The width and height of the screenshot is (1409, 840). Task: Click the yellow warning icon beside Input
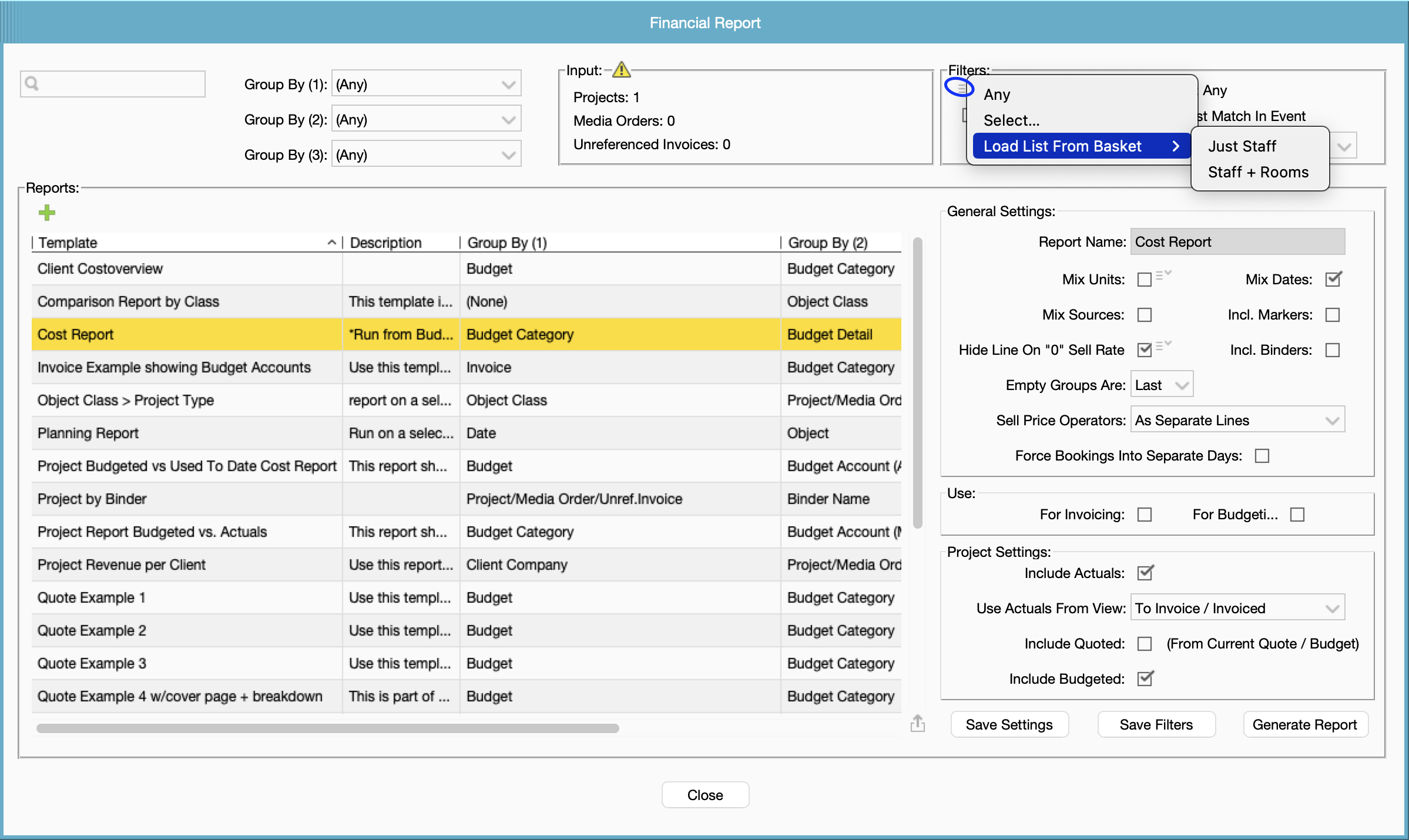tap(621, 70)
